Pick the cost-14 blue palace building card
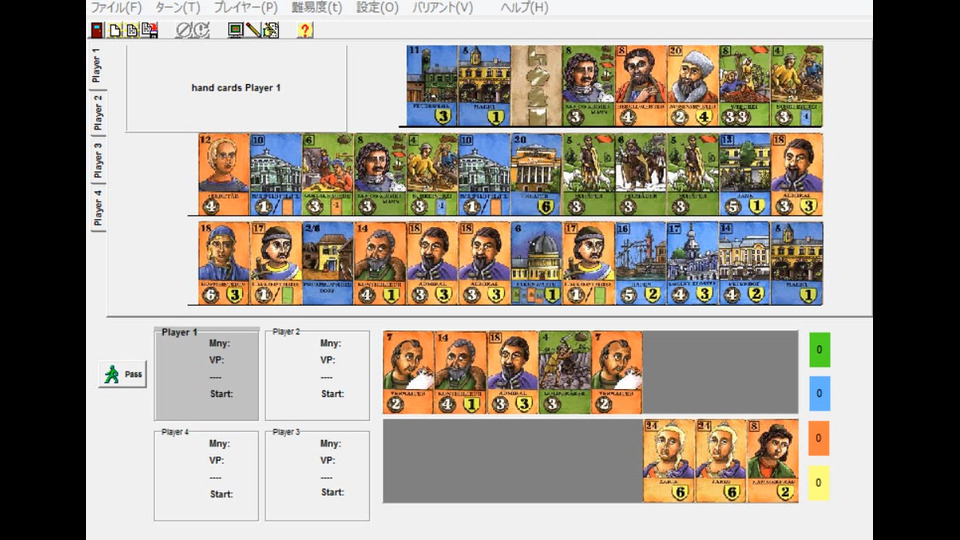 pyautogui.click(x=745, y=263)
